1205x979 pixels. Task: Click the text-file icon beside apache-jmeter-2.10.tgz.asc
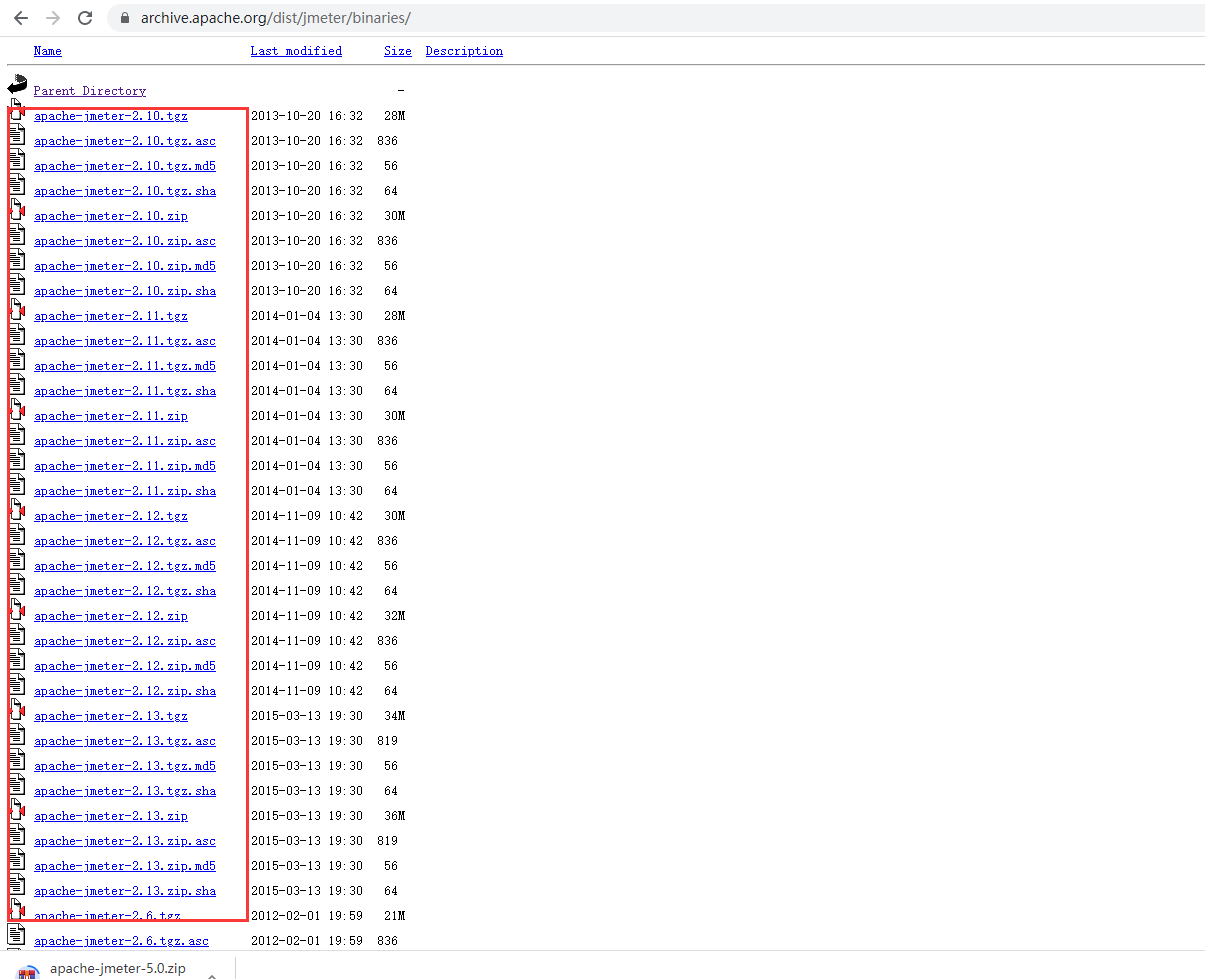(x=16, y=136)
